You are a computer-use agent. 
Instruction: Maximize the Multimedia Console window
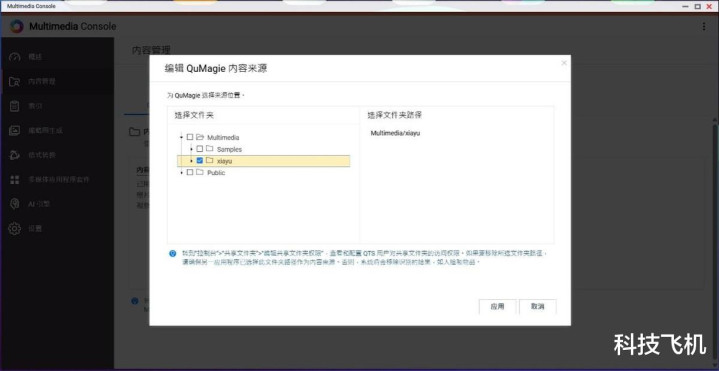(x=697, y=6)
